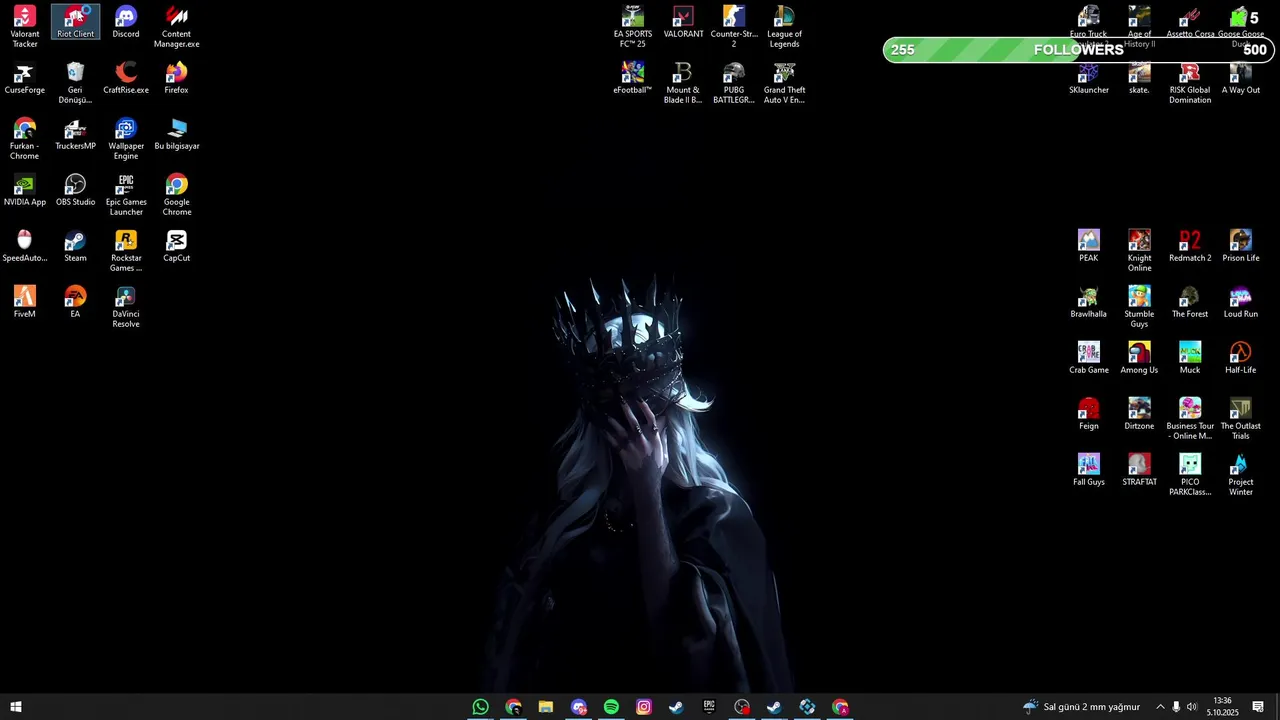Launch Riot Client from the desktop
1280x720 pixels.
[75, 22]
